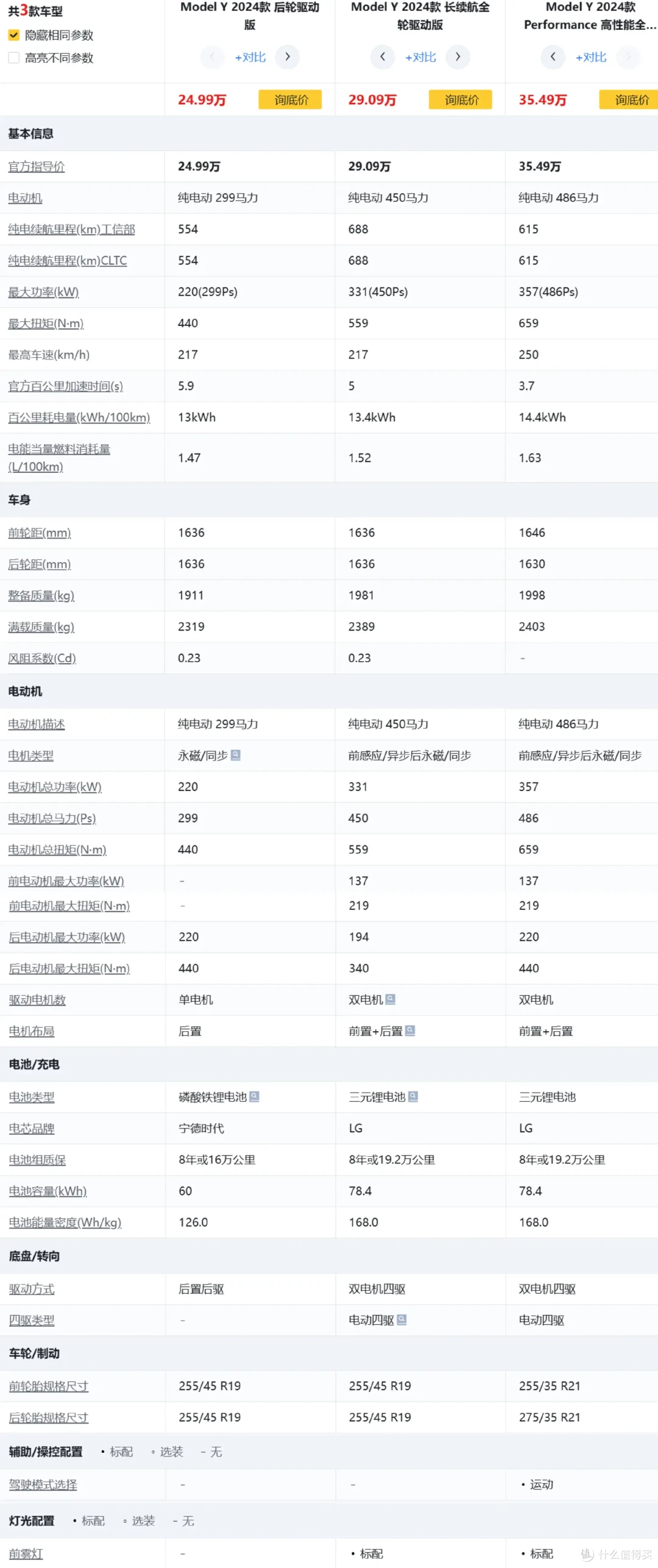The width and height of the screenshot is (658, 1568).
Task: Open the 前电动机最大功率(kW) link
Action: coord(66,881)
